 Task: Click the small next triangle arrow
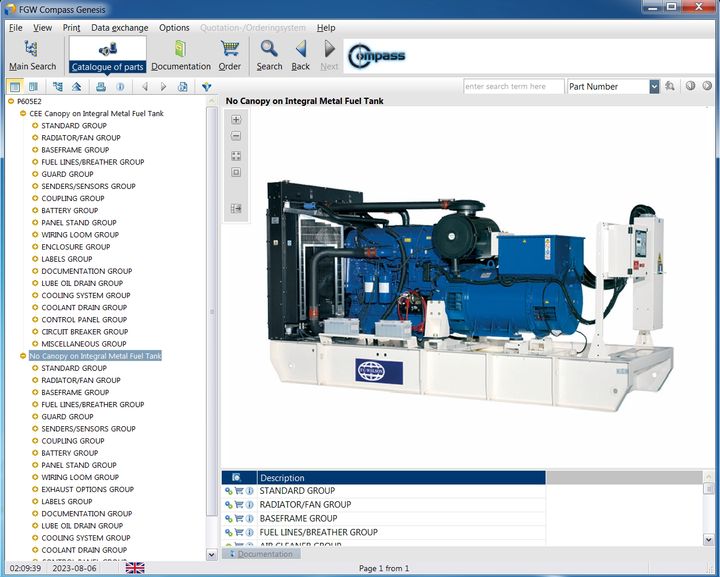coord(163,86)
